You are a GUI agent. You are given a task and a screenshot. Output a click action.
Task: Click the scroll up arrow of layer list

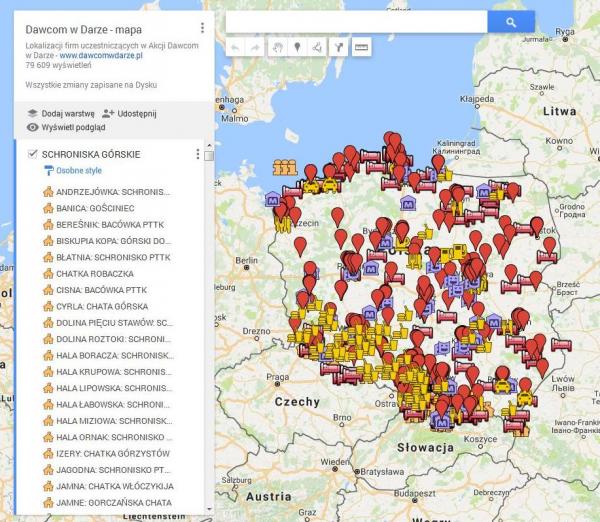209,146
